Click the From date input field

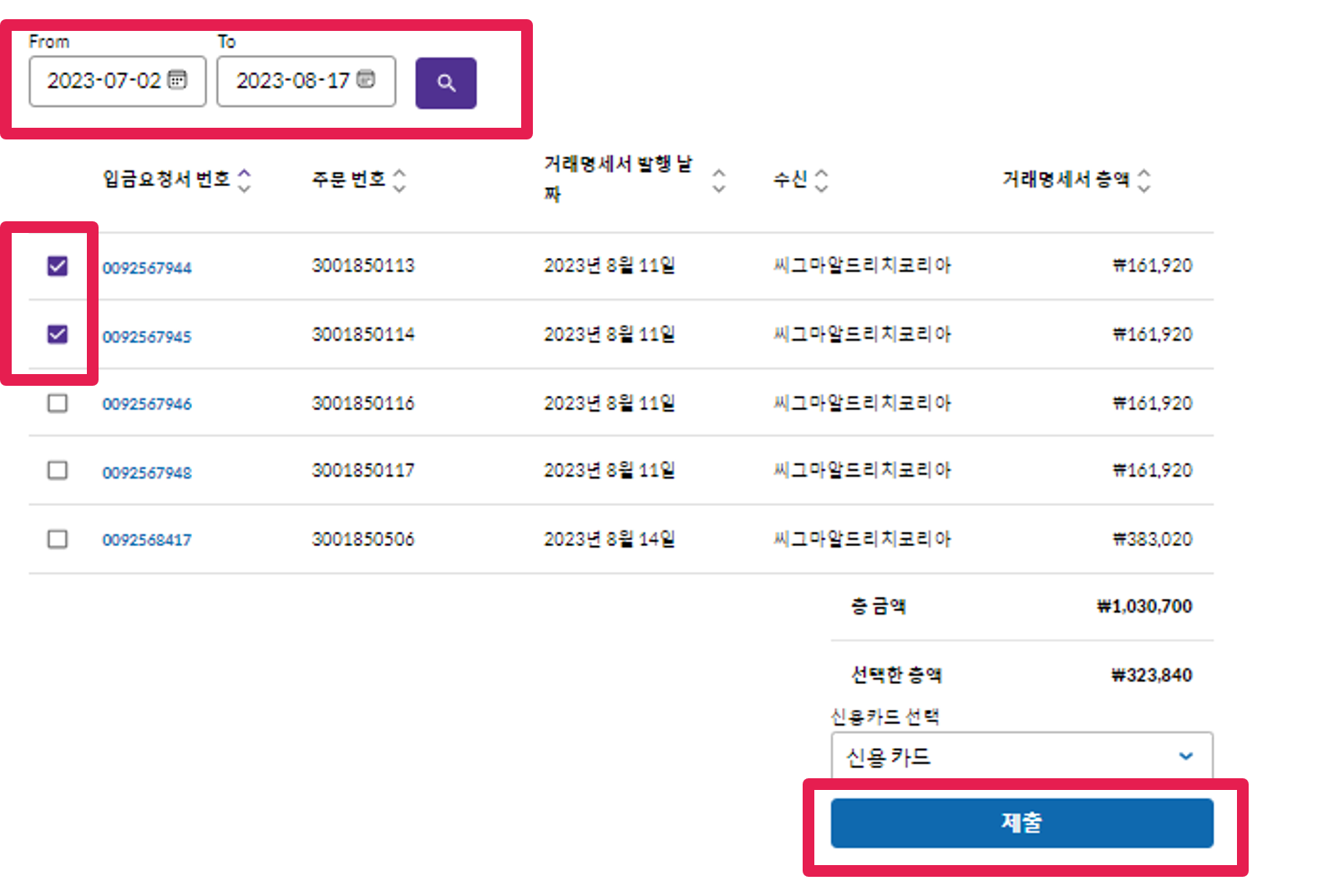click(x=104, y=81)
